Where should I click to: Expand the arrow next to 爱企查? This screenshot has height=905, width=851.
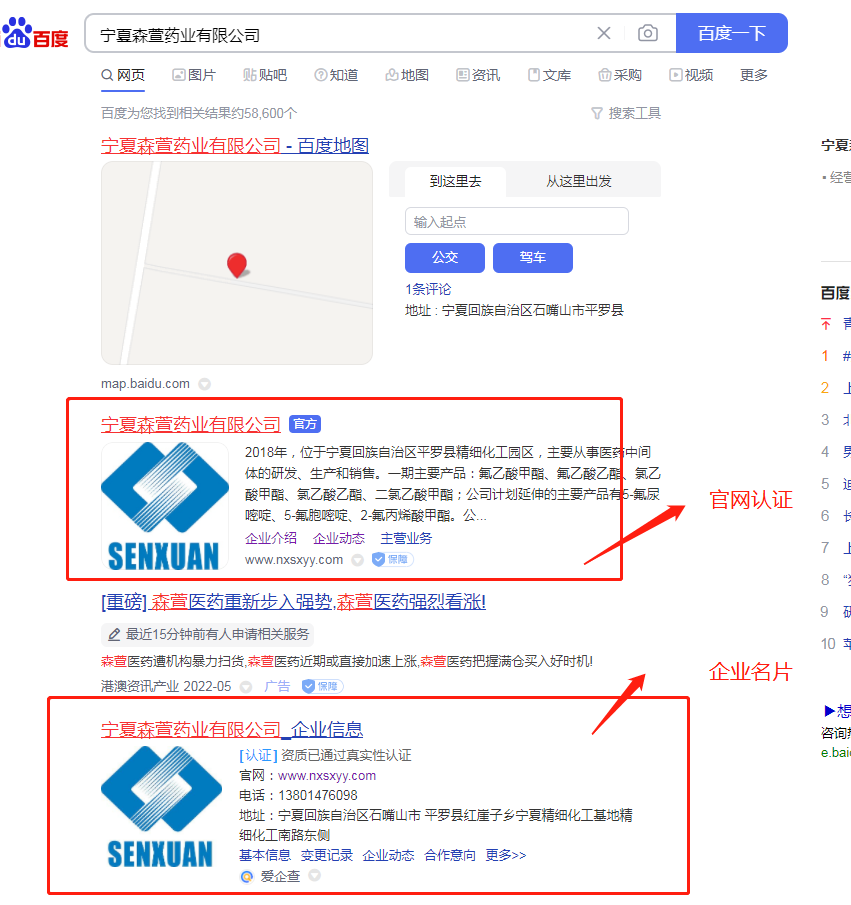point(315,876)
